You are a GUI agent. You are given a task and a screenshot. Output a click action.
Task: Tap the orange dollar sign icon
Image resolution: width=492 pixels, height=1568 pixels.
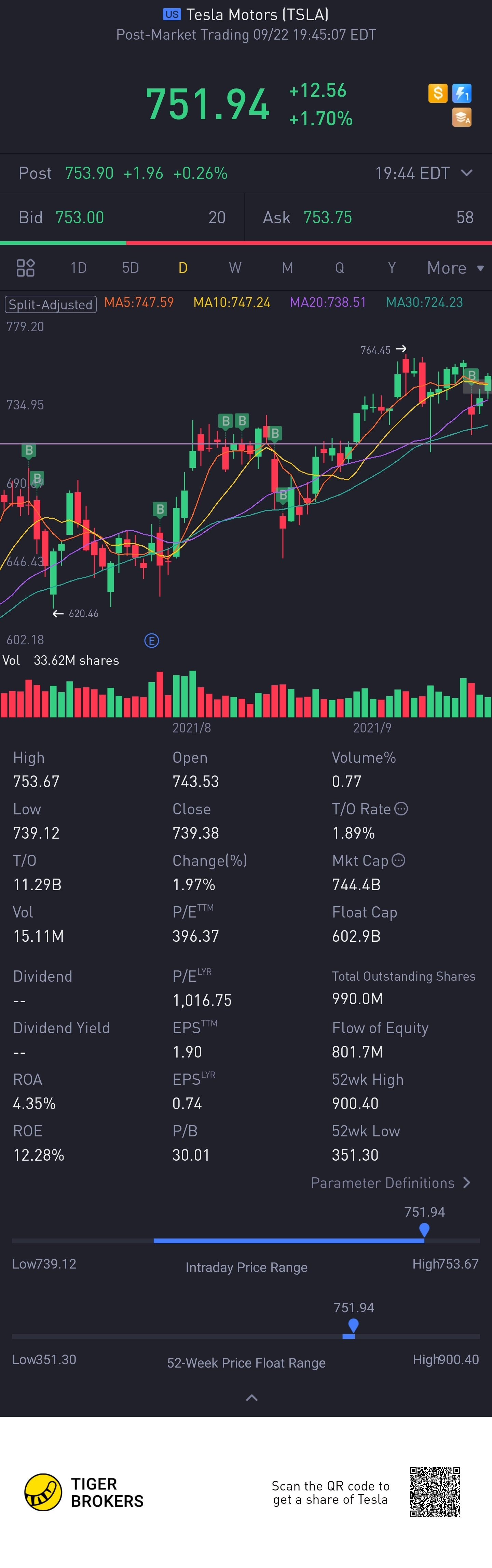coord(438,93)
